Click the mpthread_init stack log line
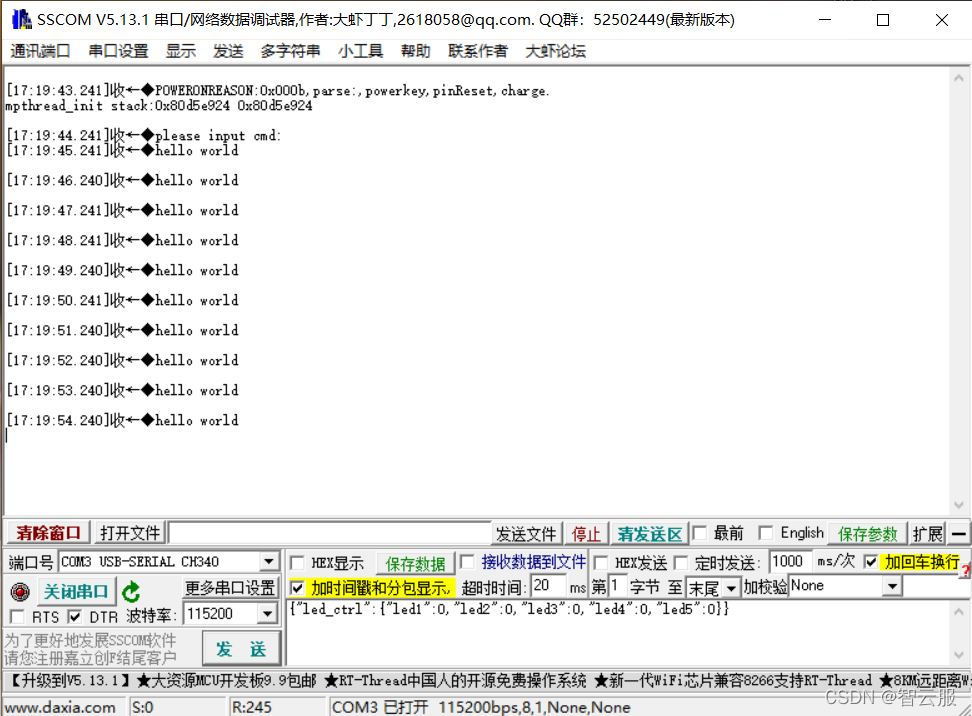This screenshot has width=972, height=716. pos(159,105)
